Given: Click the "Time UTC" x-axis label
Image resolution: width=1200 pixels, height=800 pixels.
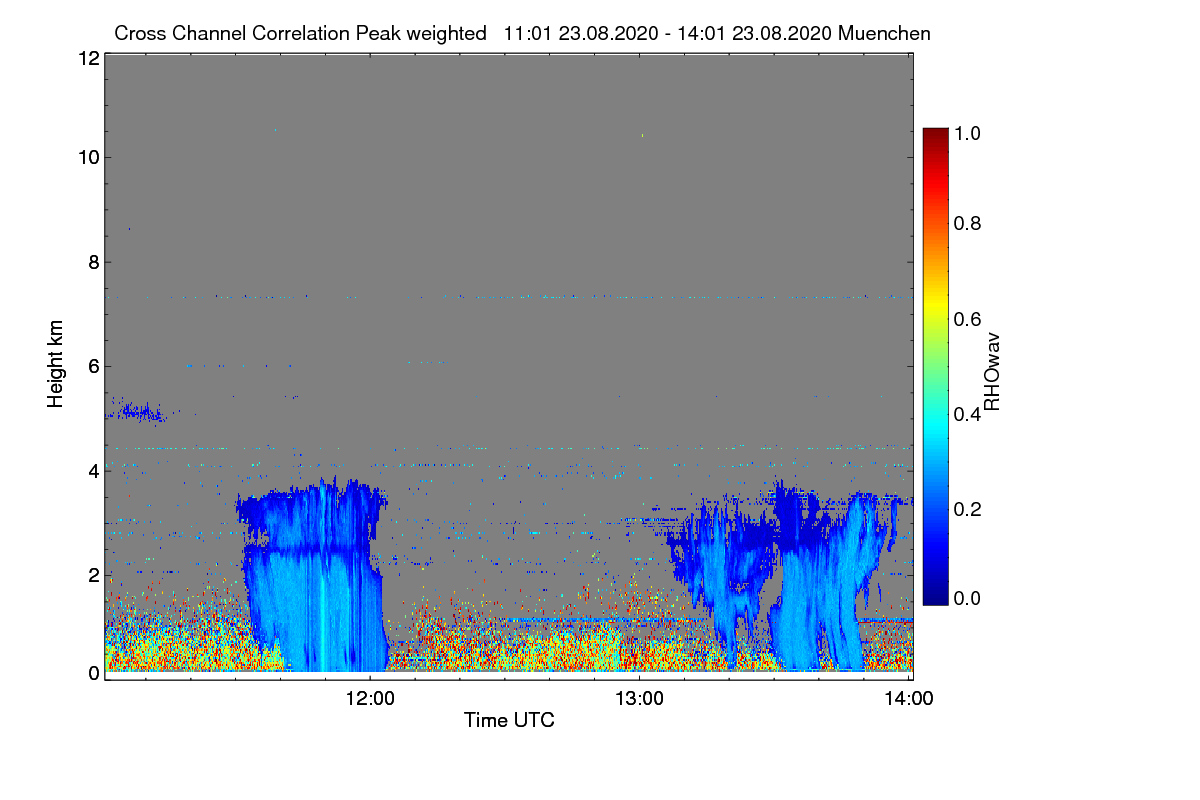Looking at the screenshot, I should (x=509, y=720).
